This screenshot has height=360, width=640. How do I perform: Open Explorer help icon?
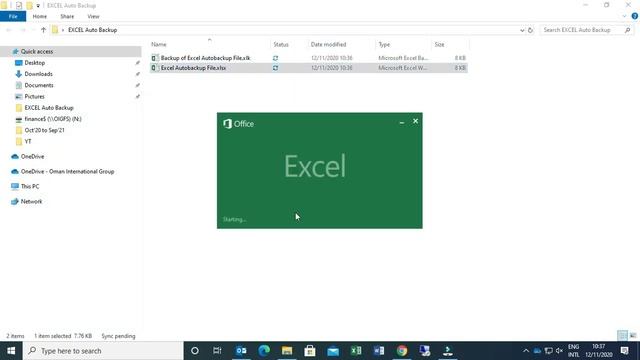coord(635,16)
